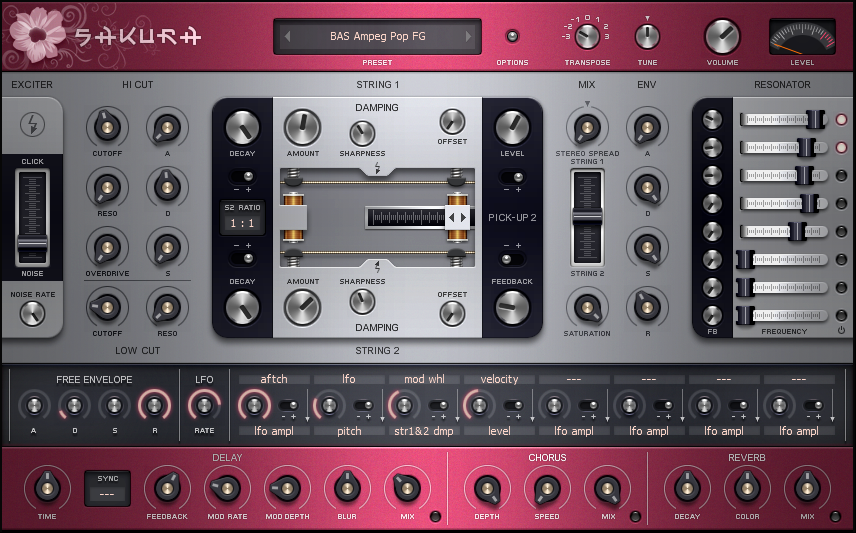
Task: Click the resonator power icon
Action: pos(841,330)
